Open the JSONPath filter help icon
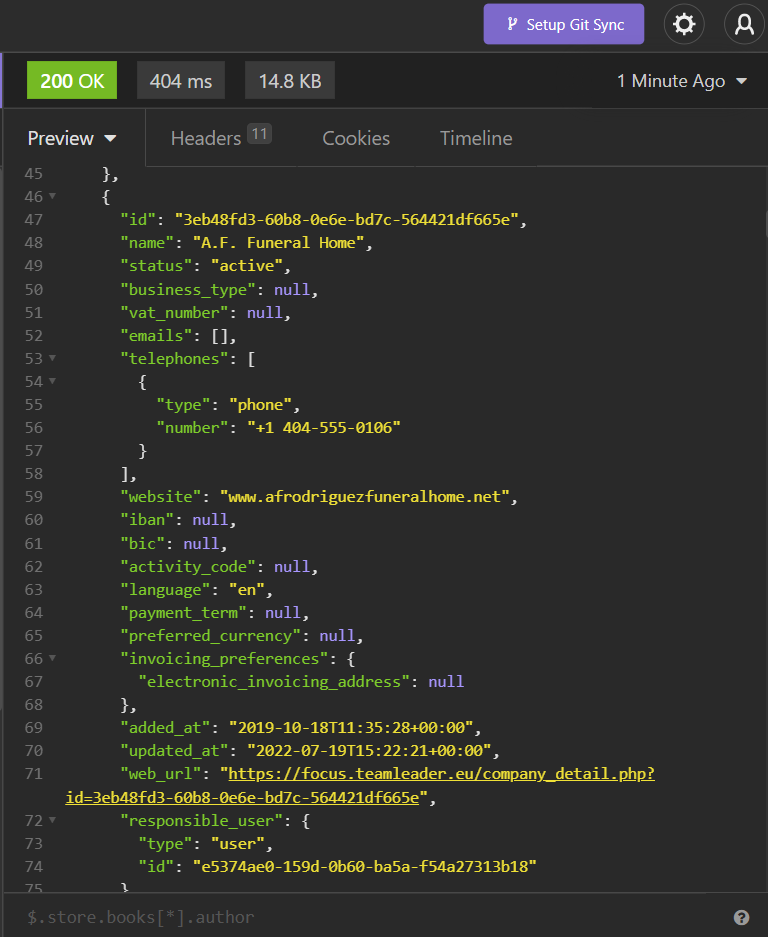The width and height of the screenshot is (768, 937). (x=741, y=917)
